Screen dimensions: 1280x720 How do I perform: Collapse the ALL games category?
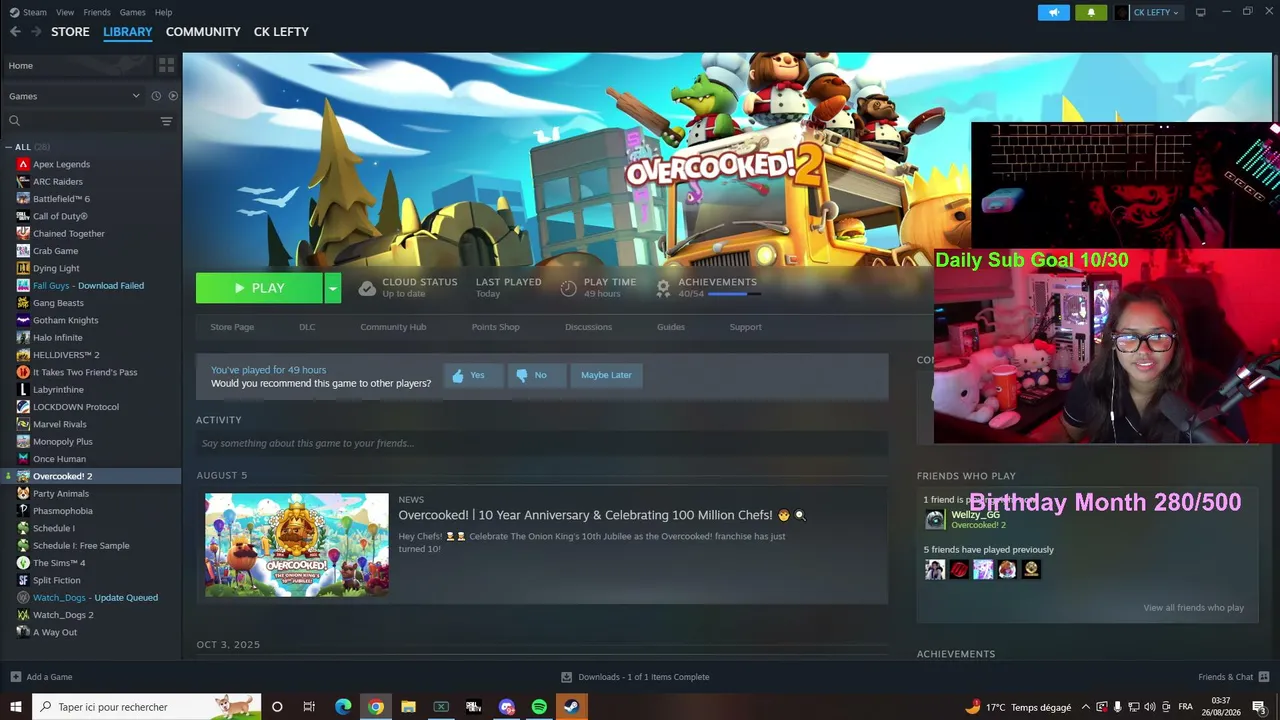pyautogui.click(x=10, y=147)
